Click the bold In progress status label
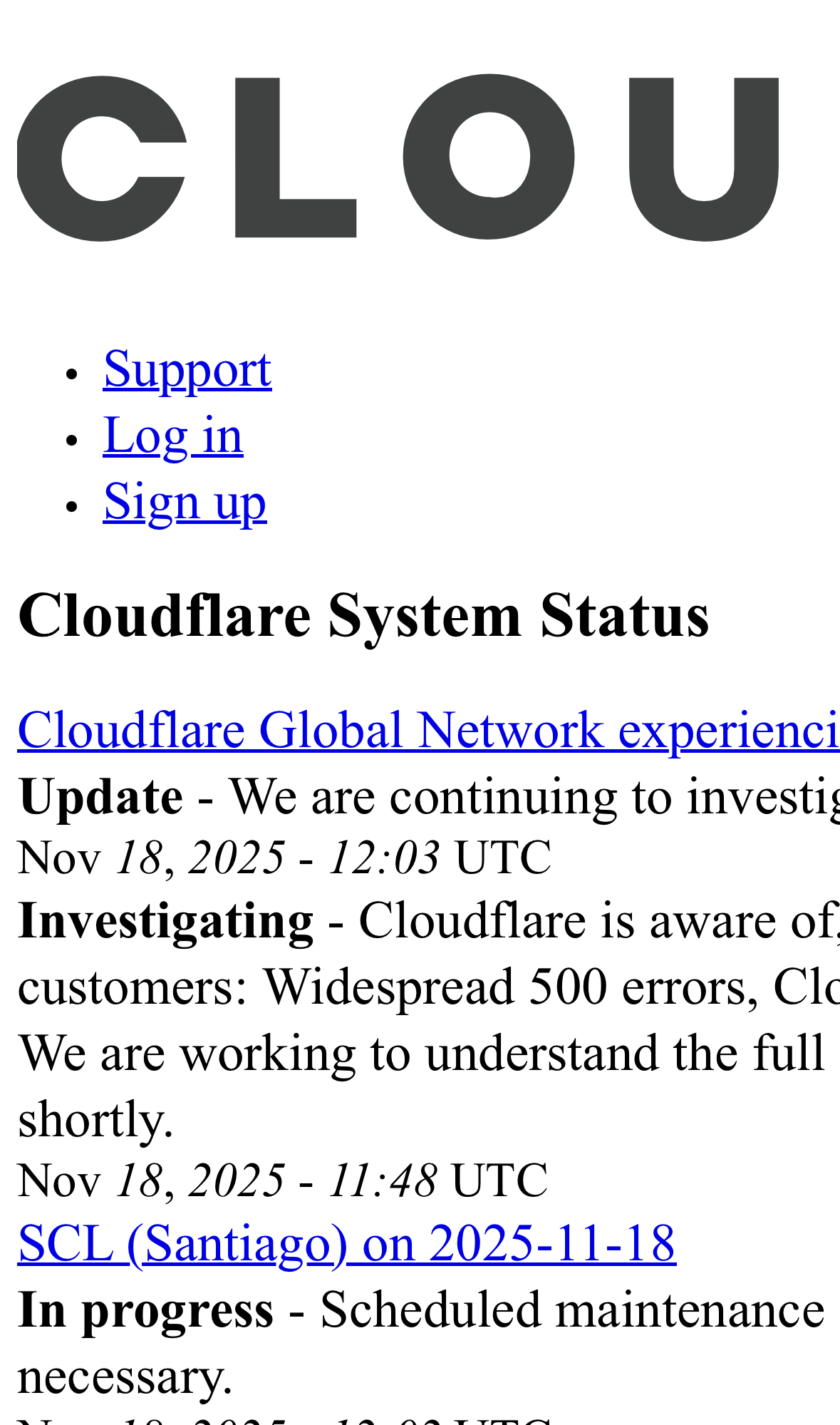840x1425 pixels. pos(145,1310)
